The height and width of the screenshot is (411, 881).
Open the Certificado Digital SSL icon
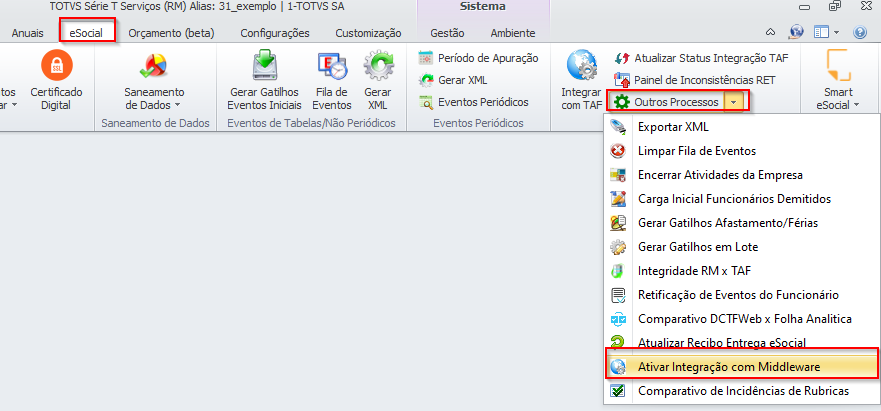click(57, 65)
